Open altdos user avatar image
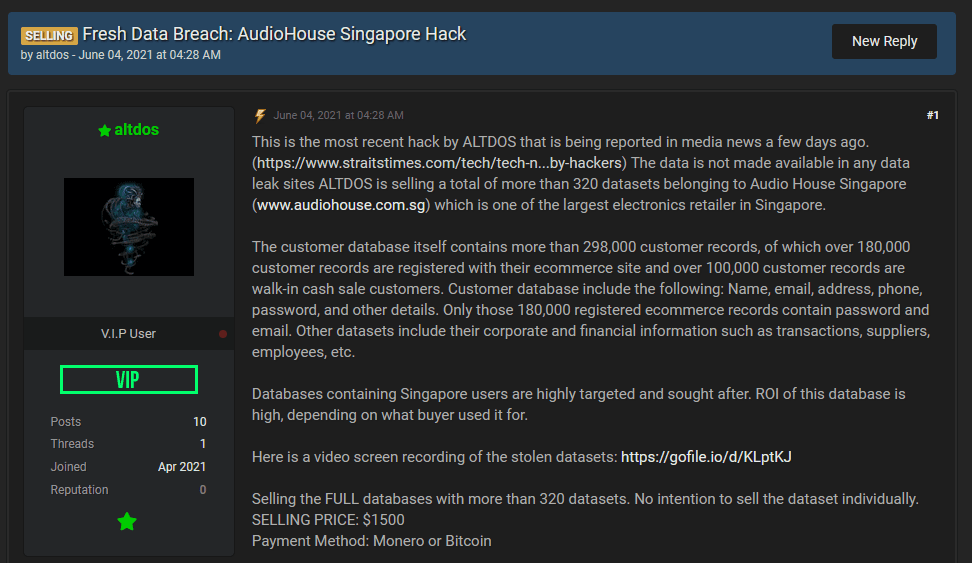 129,227
